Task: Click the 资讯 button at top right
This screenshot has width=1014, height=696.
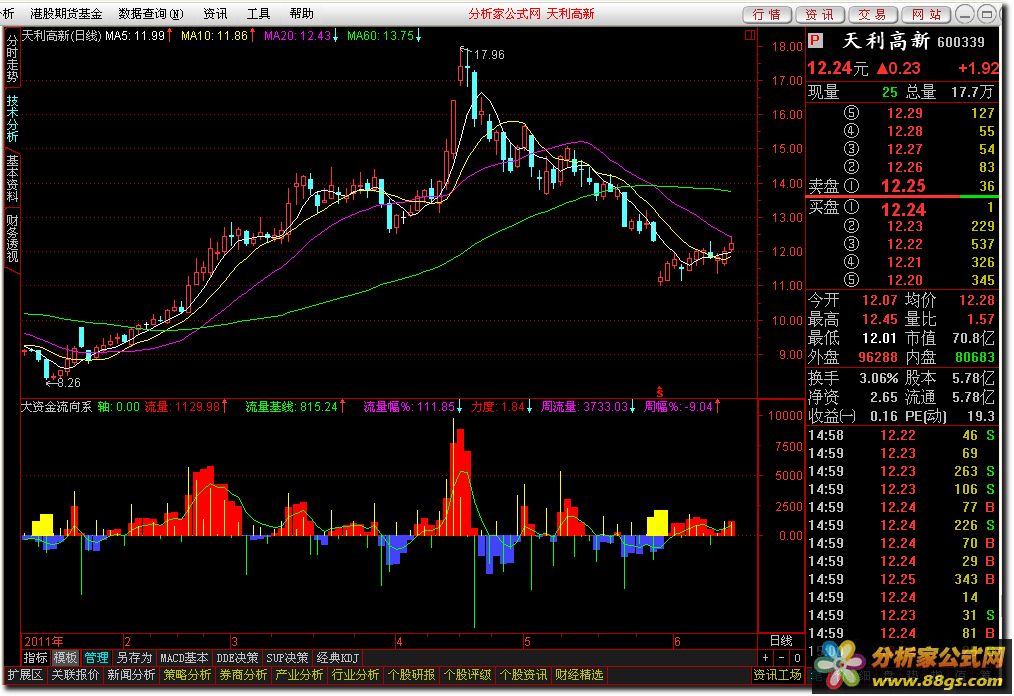Action: 820,14
